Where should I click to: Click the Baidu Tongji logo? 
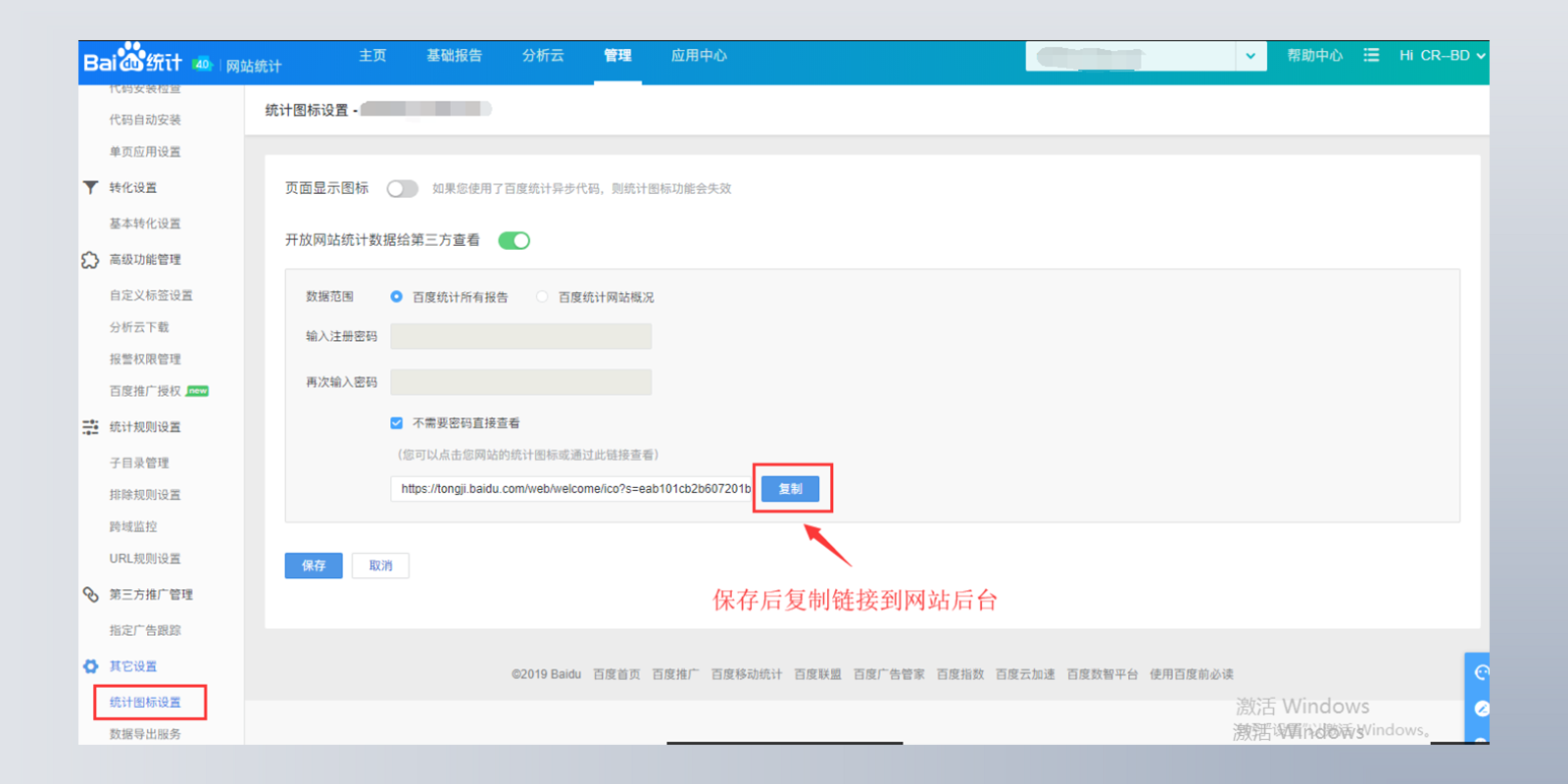point(133,61)
